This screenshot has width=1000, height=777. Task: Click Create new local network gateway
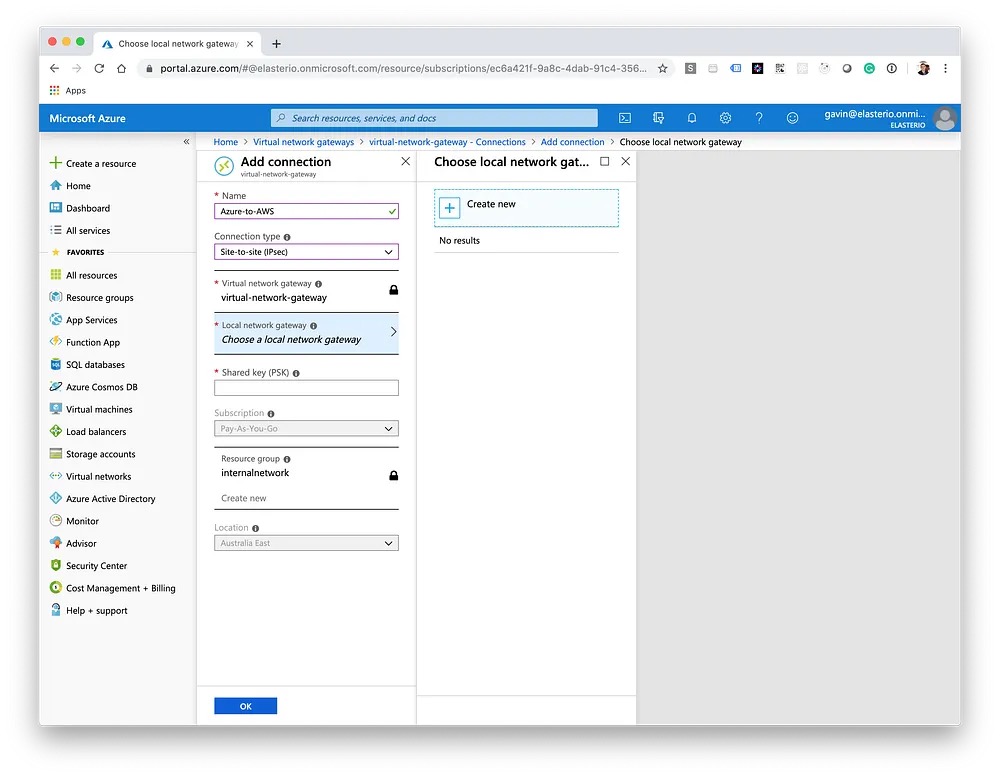(526, 207)
